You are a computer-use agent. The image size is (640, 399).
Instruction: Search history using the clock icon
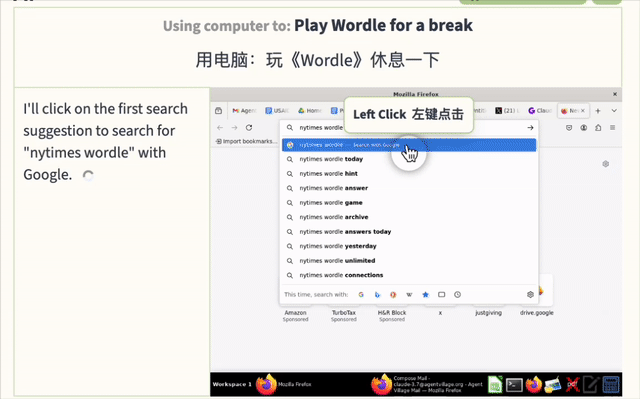point(458,295)
